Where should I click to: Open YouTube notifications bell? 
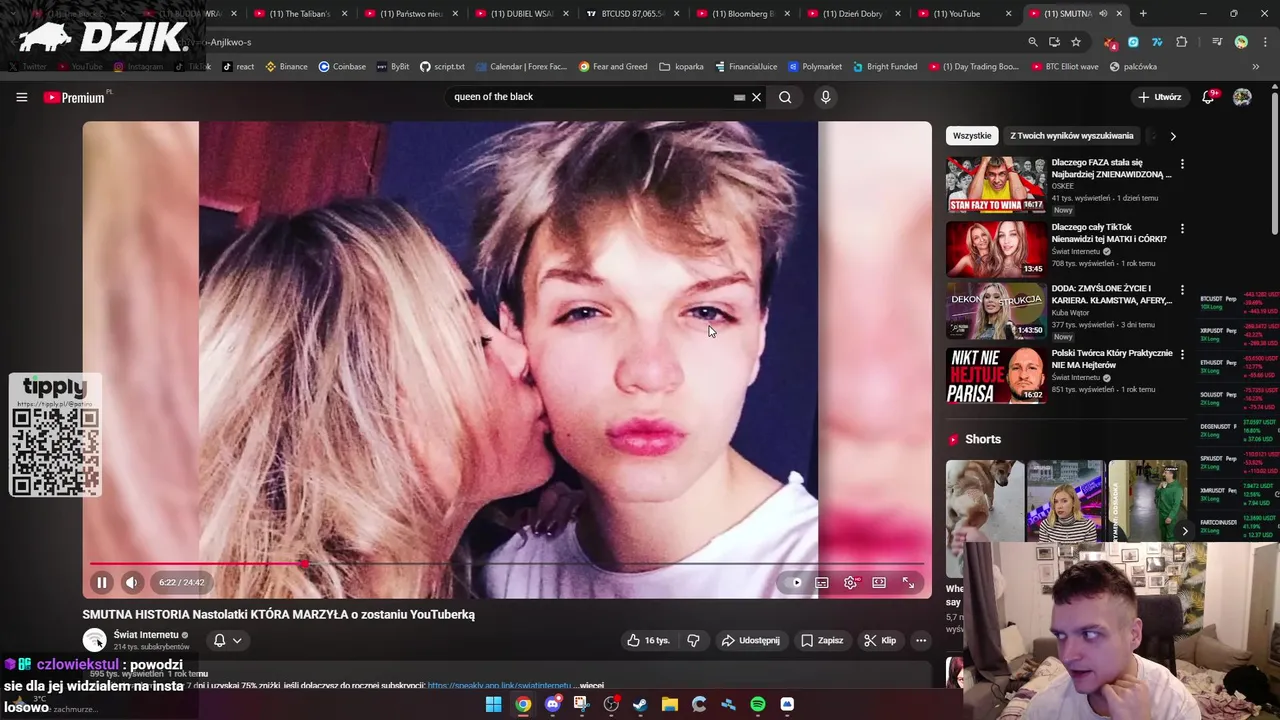tap(1208, 97)
